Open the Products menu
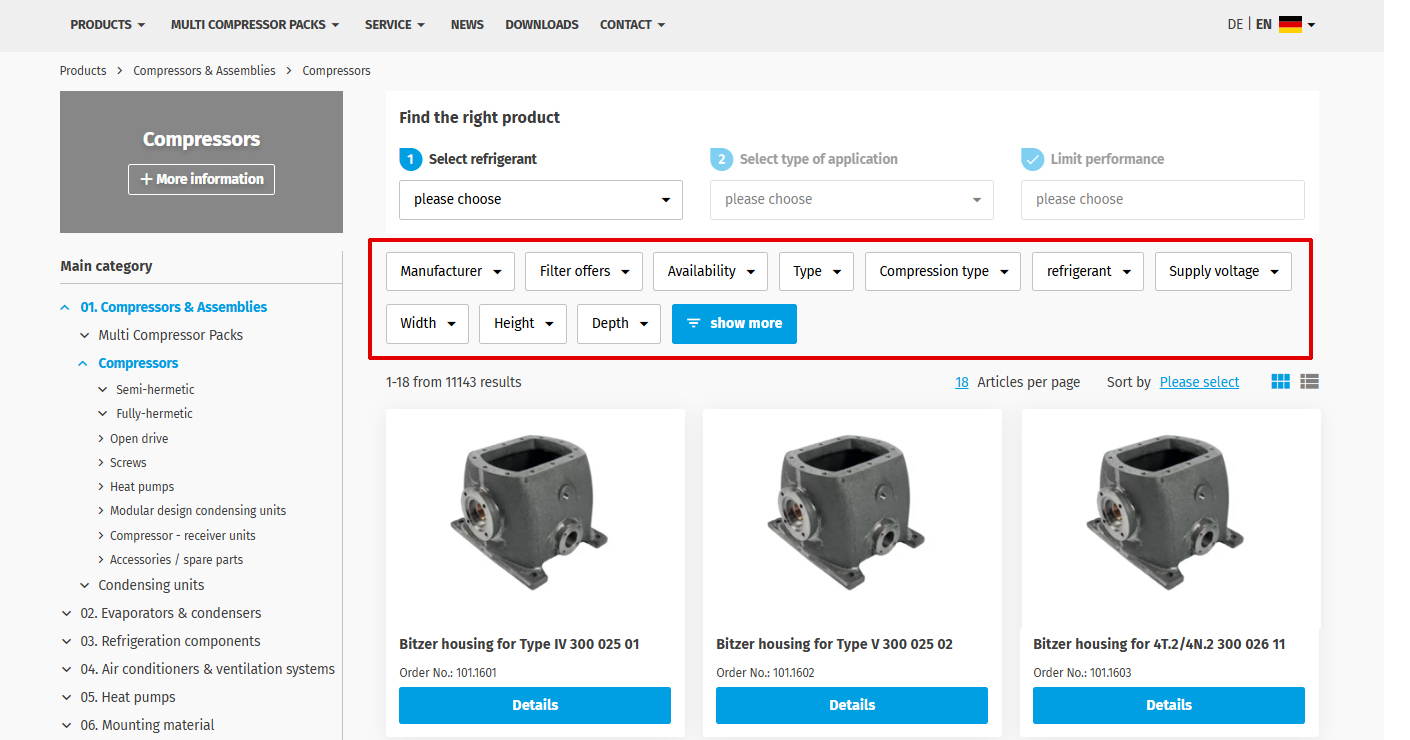 [x=107, y=25]
